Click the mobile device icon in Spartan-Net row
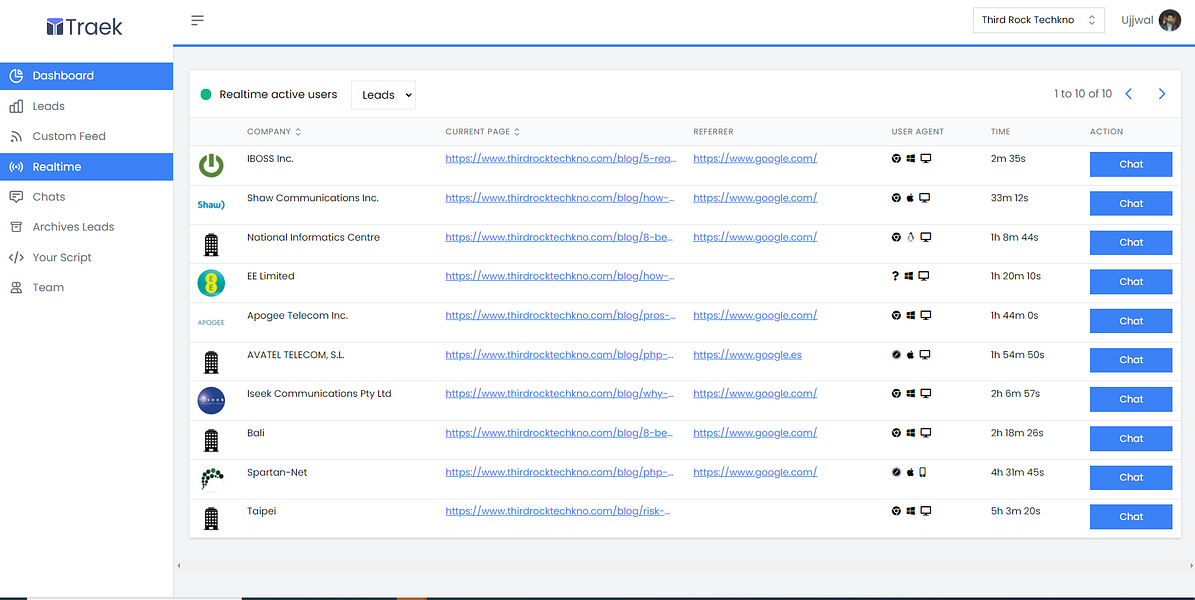Viewport: 1195px width, 600px height. 923,472
